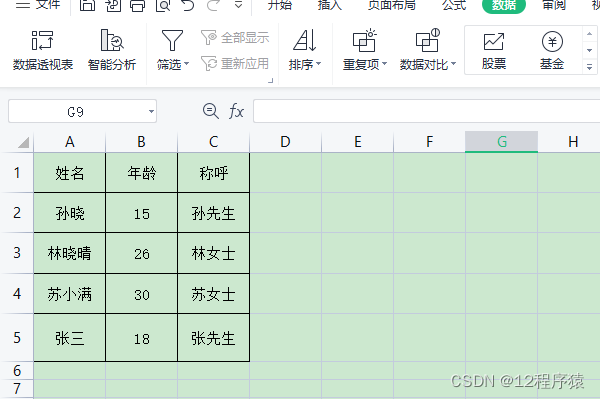Select cell containing 林女士
Viewport: 600px width, 399px height.
click(x=214, y=253)
